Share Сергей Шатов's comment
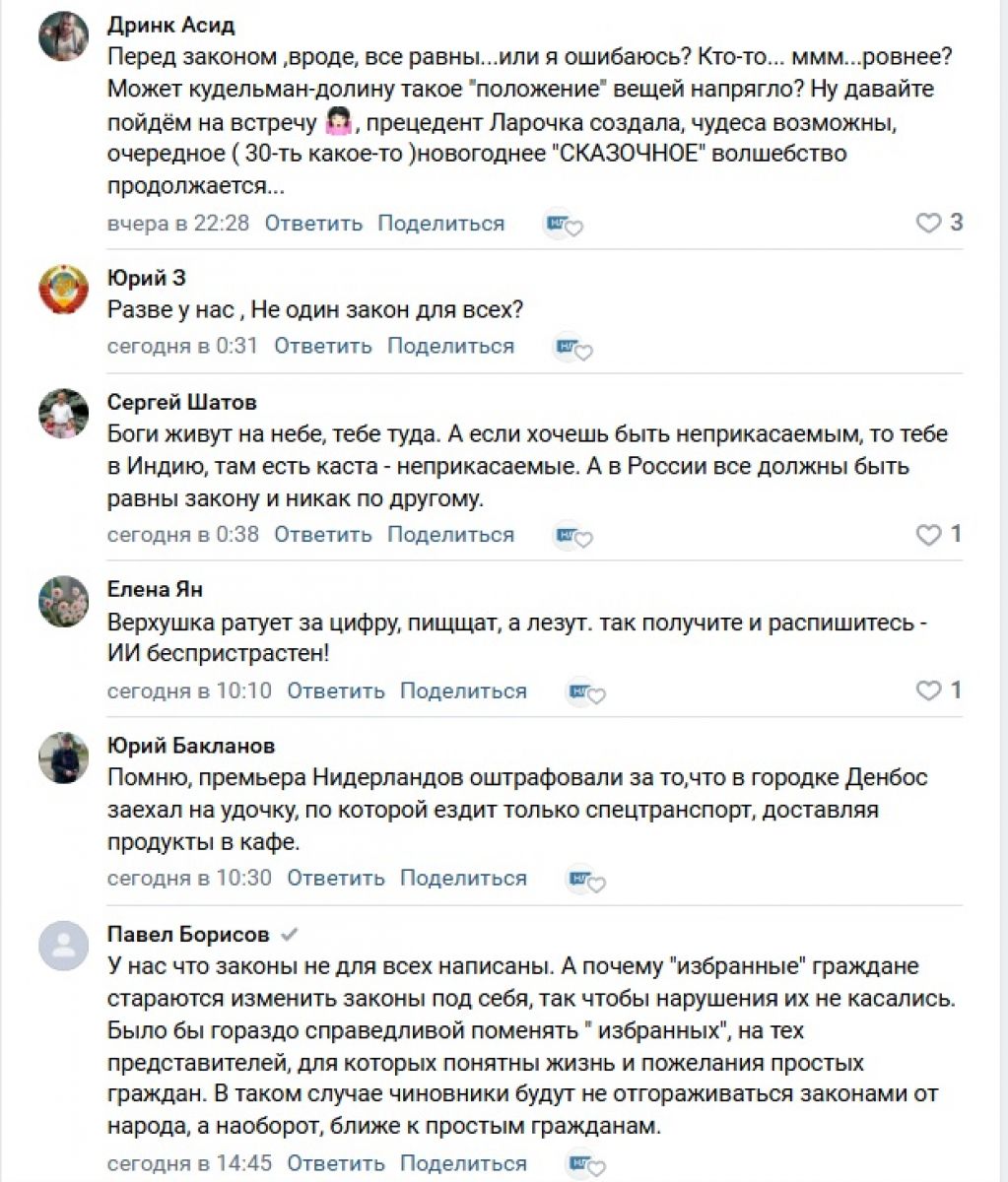The image size is (1008, 1182). tap(450, 535)
